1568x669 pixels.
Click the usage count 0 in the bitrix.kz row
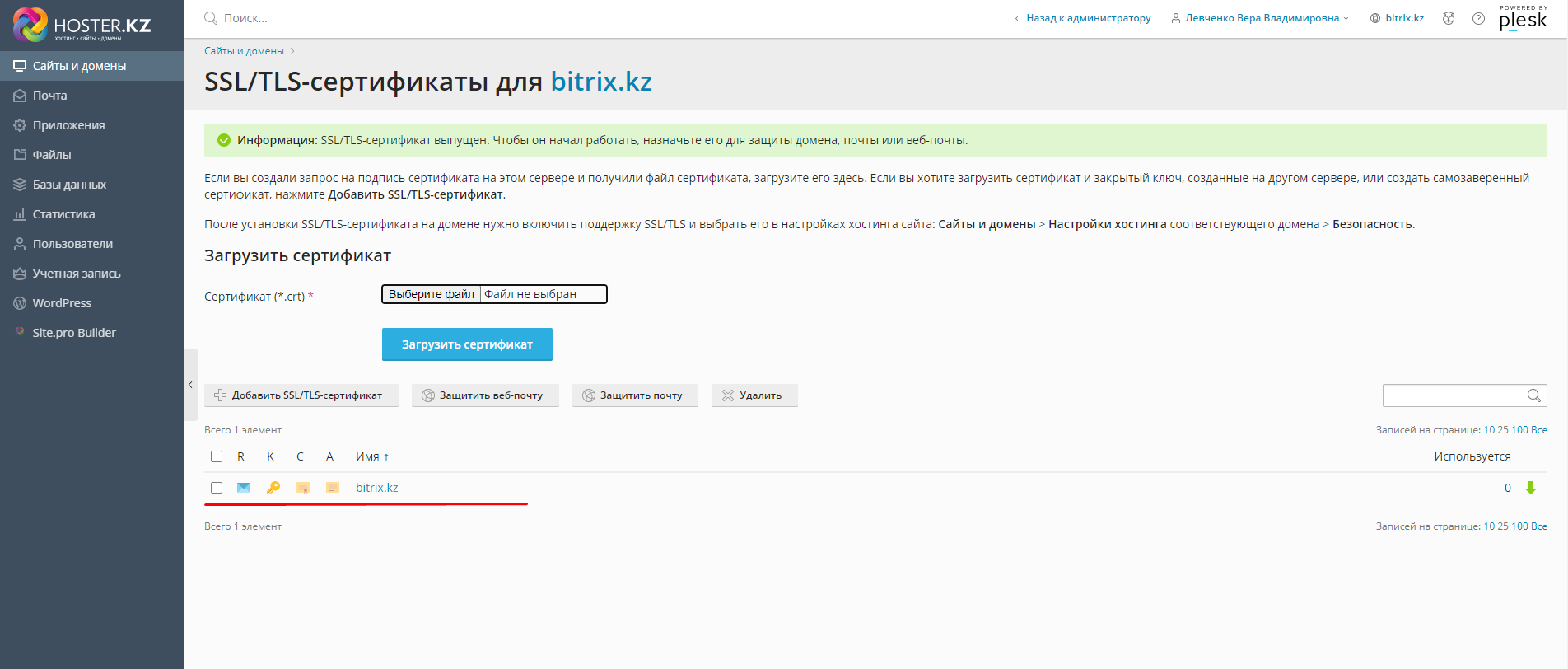tap(1508, 488)
